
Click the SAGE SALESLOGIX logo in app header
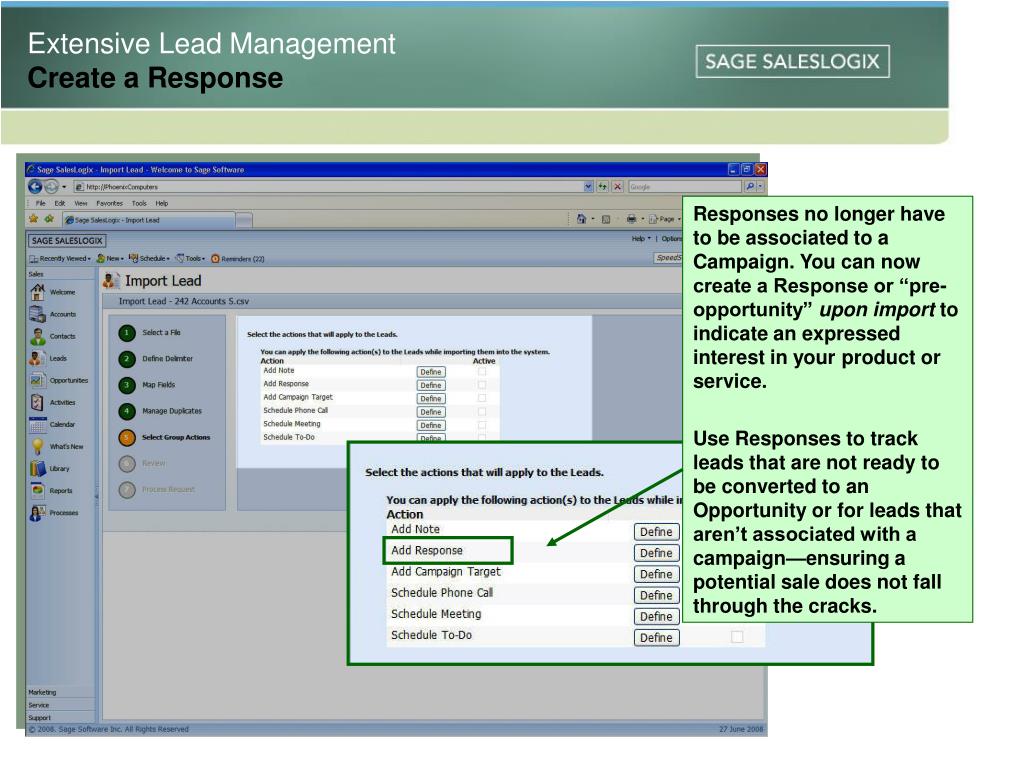[67, 240]
